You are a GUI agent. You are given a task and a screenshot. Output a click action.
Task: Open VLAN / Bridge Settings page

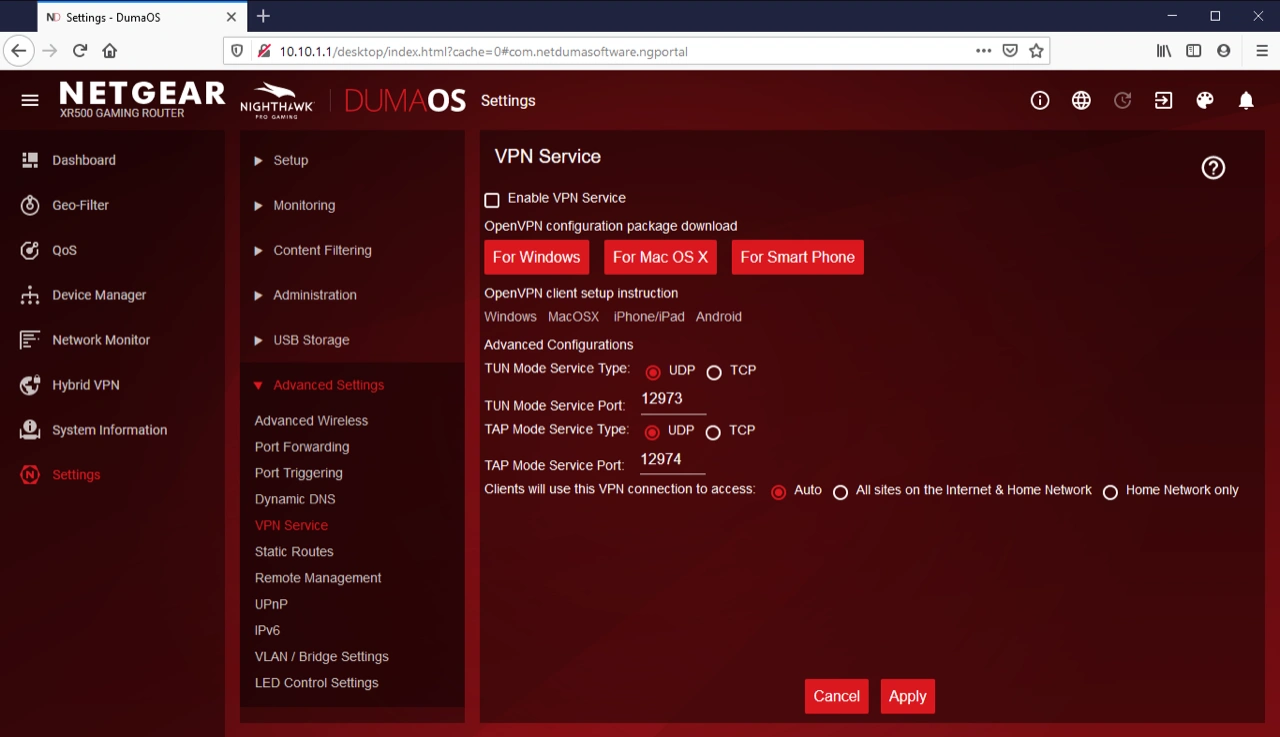[321, 656]
